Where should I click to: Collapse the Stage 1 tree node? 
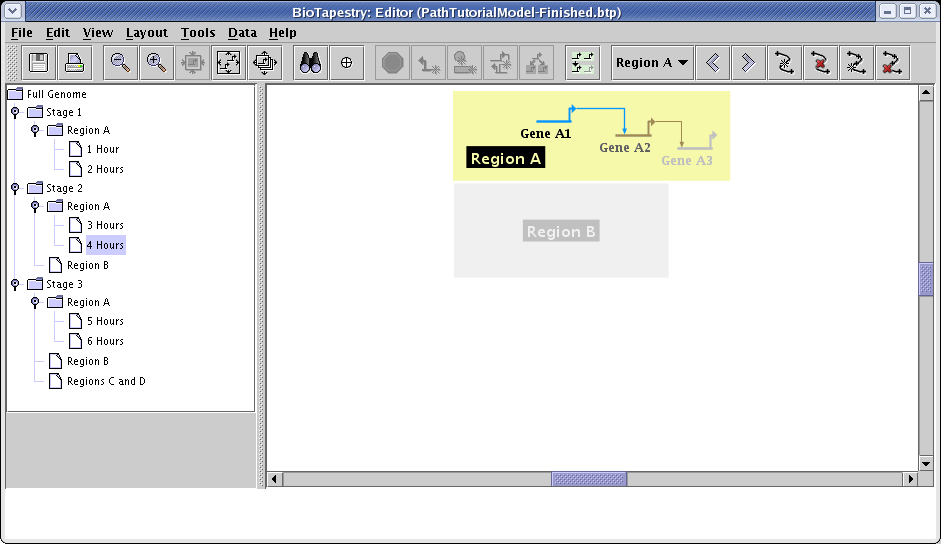coord(15,113)
